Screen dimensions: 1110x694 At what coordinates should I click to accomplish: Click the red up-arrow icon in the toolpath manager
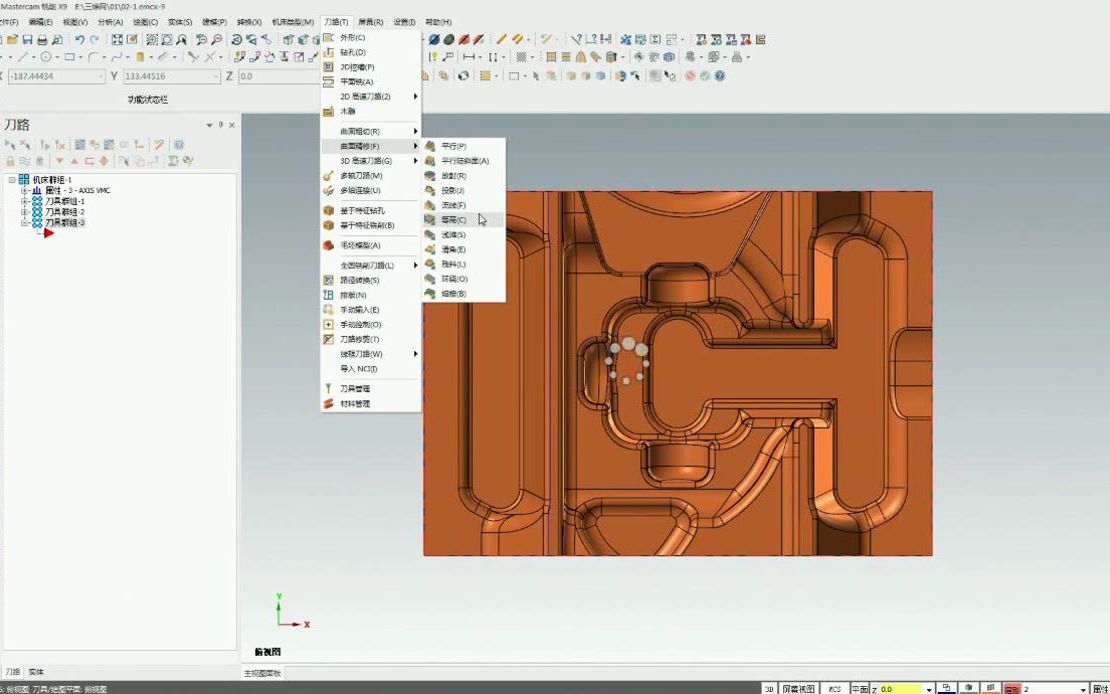coord(74,161)
